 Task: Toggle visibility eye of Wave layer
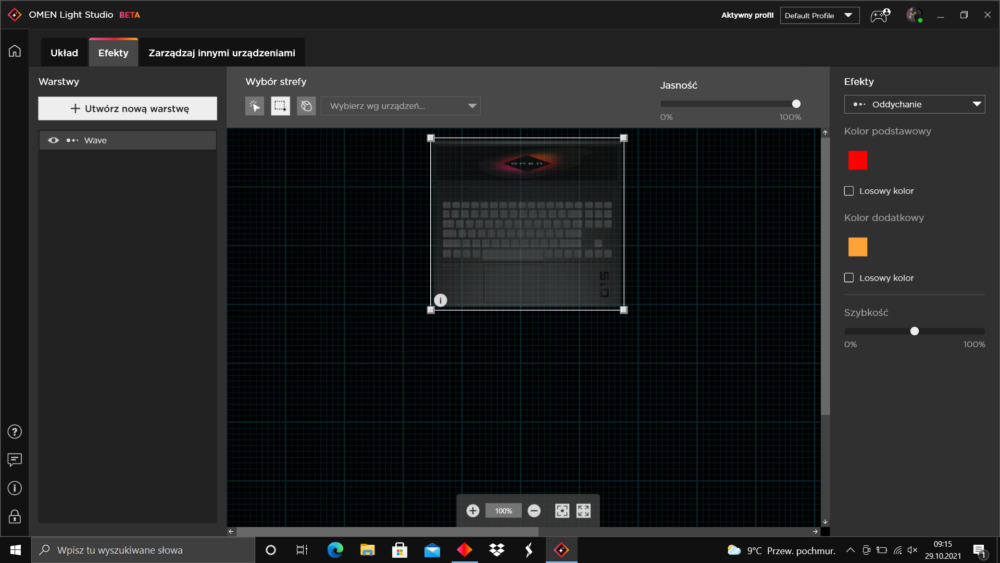(54, 140)
